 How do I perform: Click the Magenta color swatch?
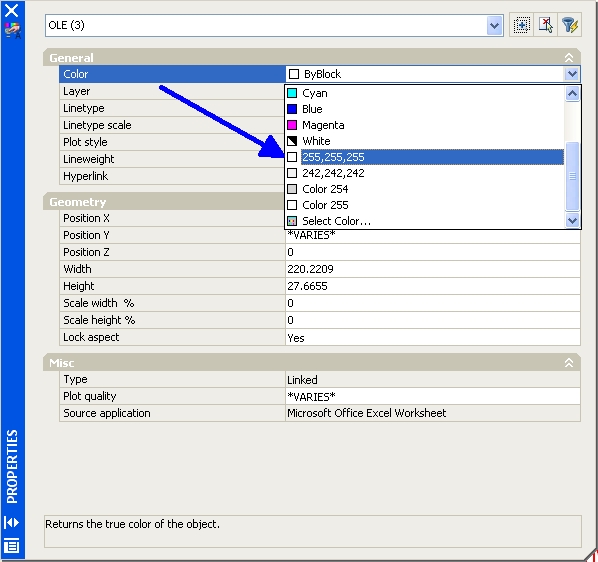[x=292, y=125]
